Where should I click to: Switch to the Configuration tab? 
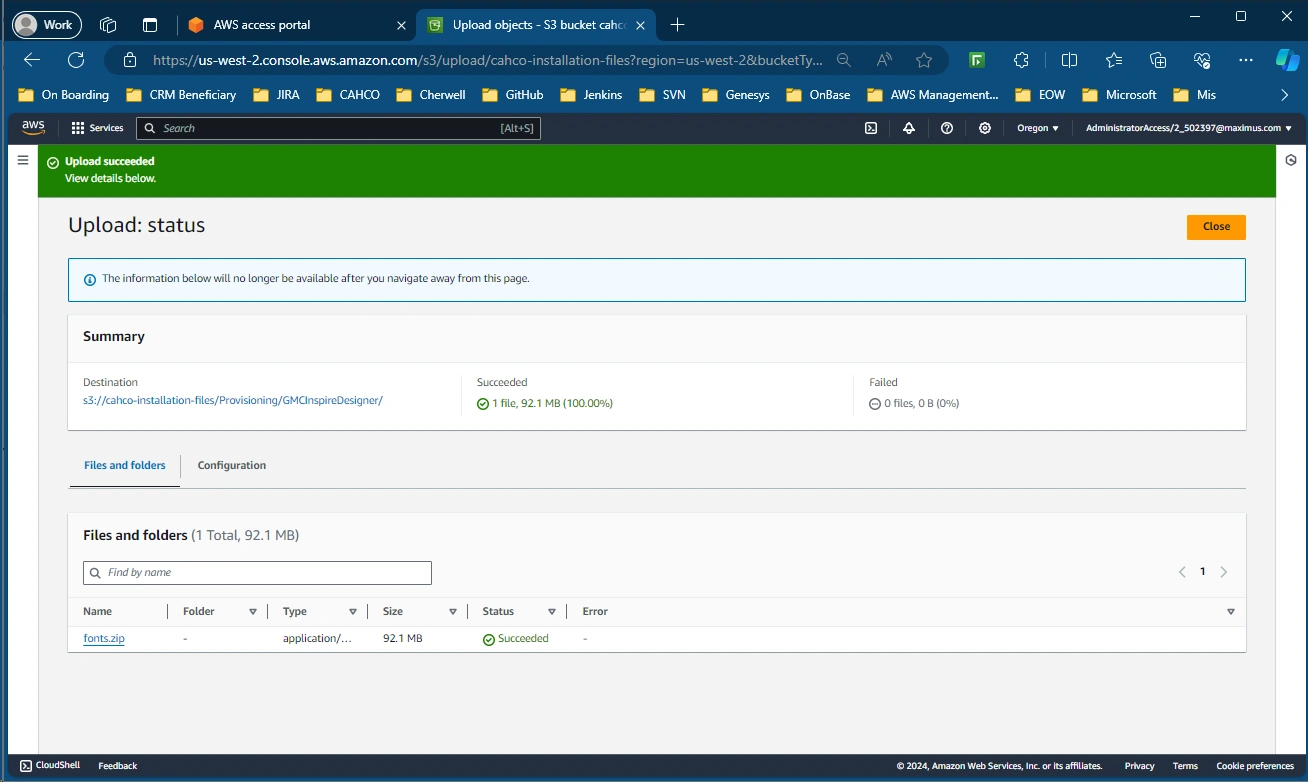(232, 465)
